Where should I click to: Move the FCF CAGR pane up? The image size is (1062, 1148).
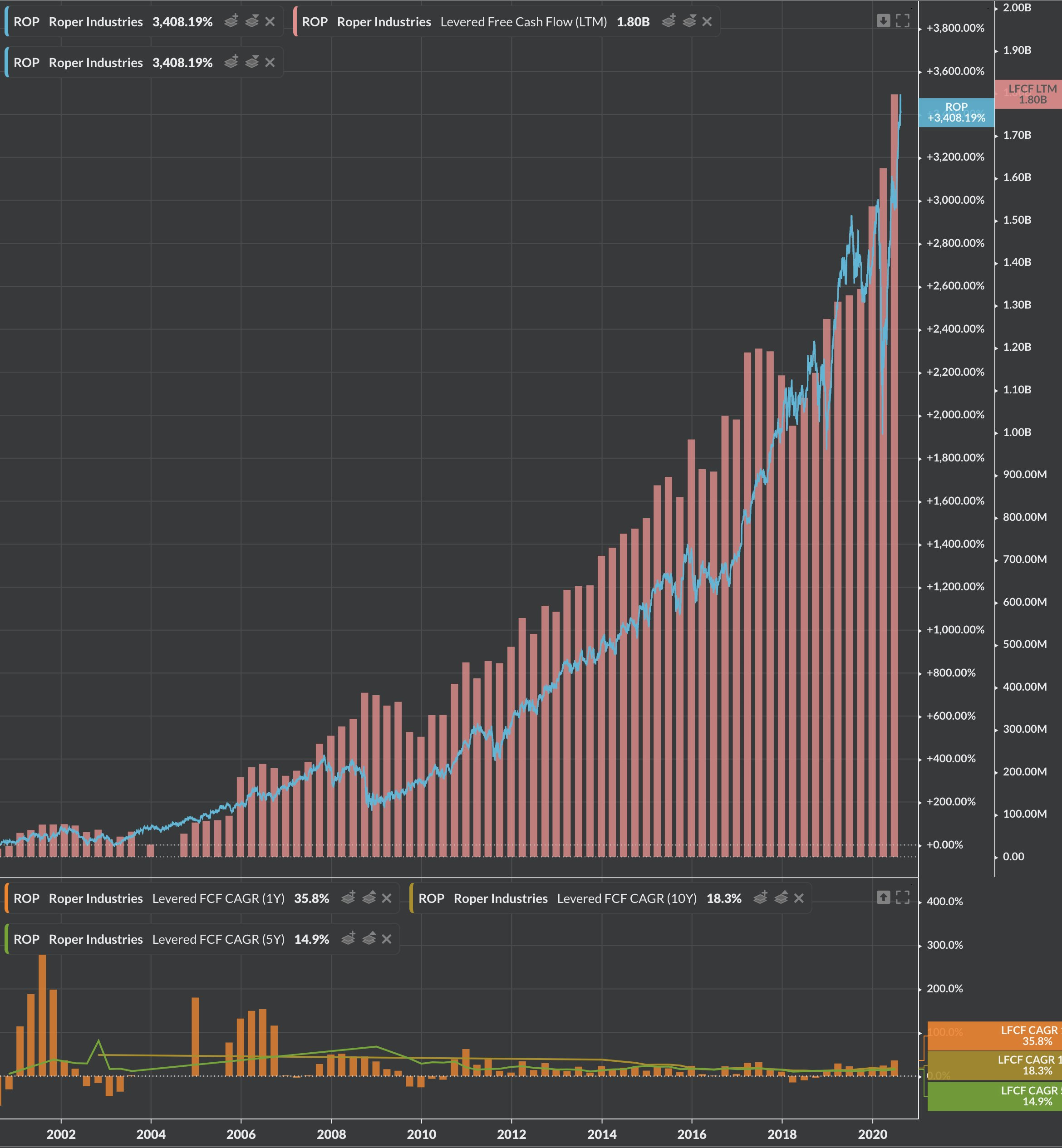coord(883,897)
